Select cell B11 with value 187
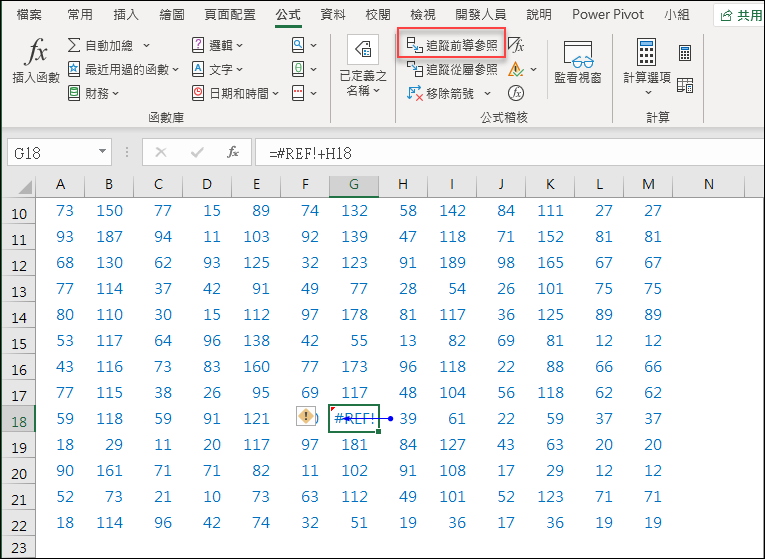This screenshot has width=765, height=559. 109,237
